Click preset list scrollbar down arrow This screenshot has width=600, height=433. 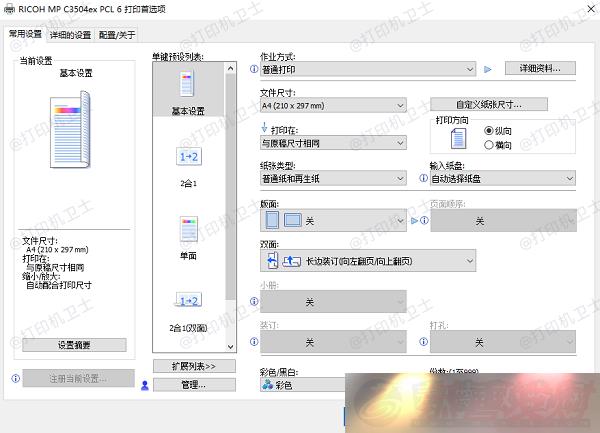pyautogui.click(x=230, y=347)
